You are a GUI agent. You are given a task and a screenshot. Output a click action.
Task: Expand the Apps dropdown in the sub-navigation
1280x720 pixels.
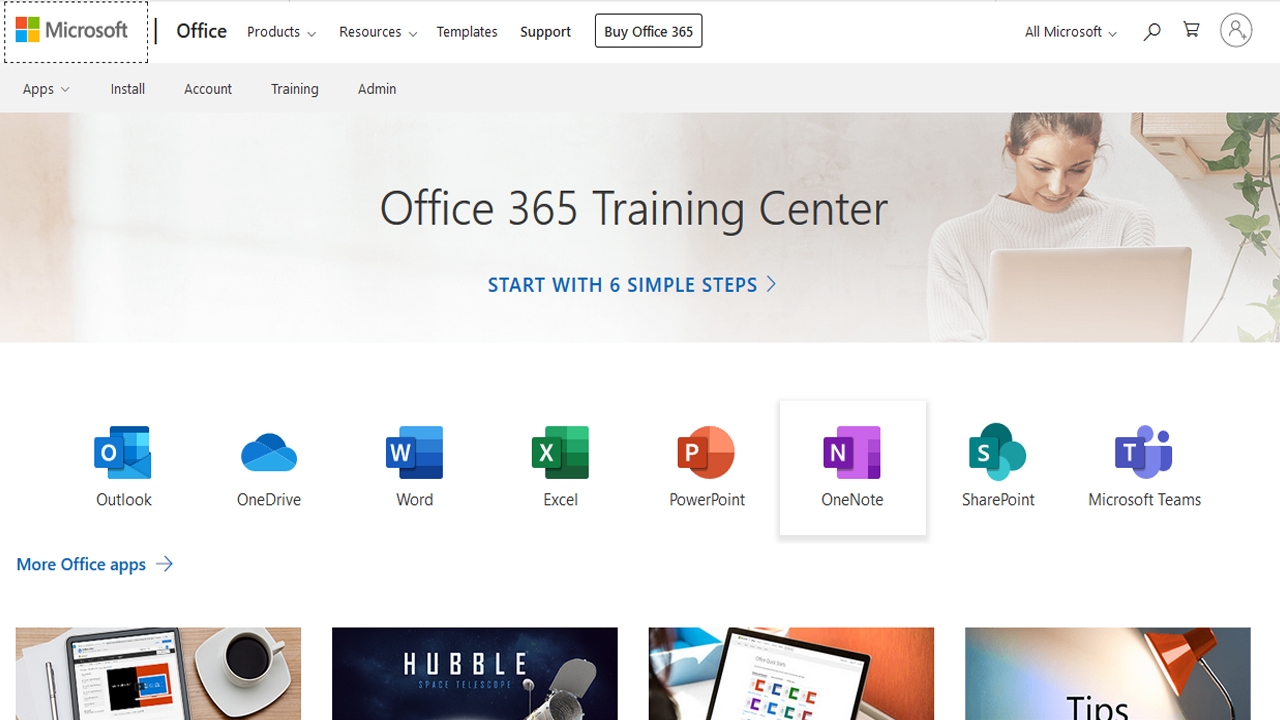click(x=46, y=89)
